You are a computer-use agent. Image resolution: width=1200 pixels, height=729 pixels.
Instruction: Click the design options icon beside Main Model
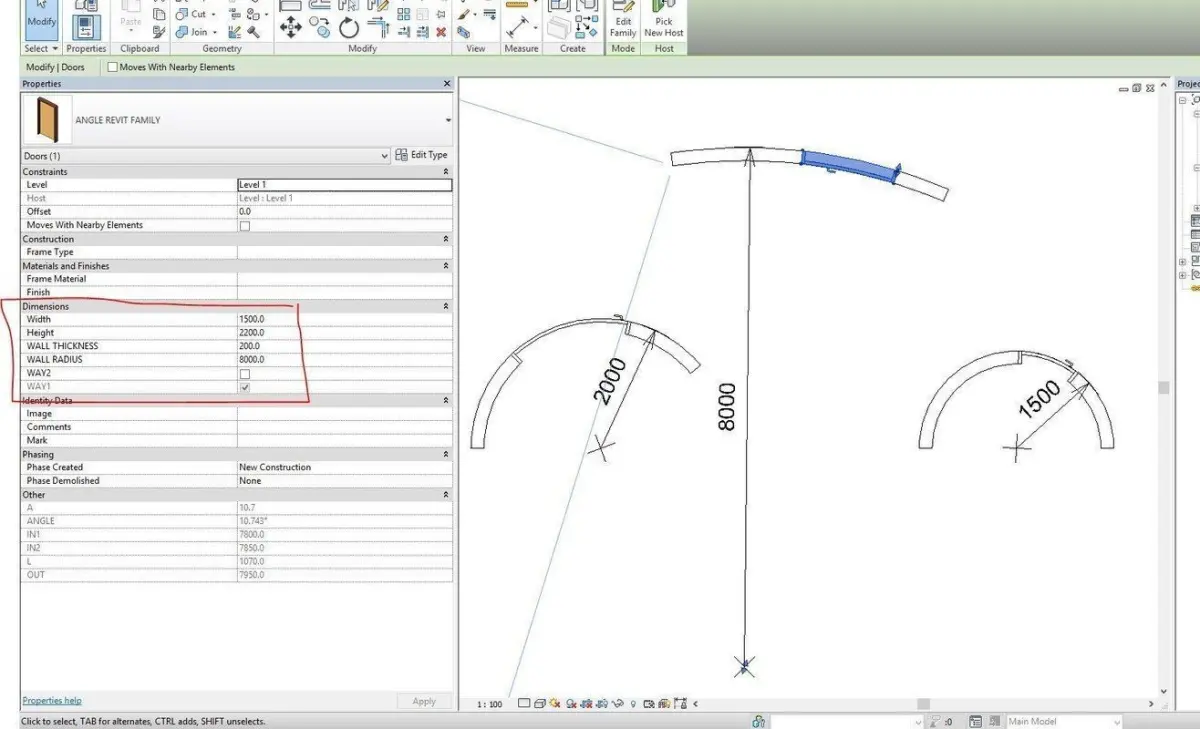pyautogui.click(x=975, y=721)
